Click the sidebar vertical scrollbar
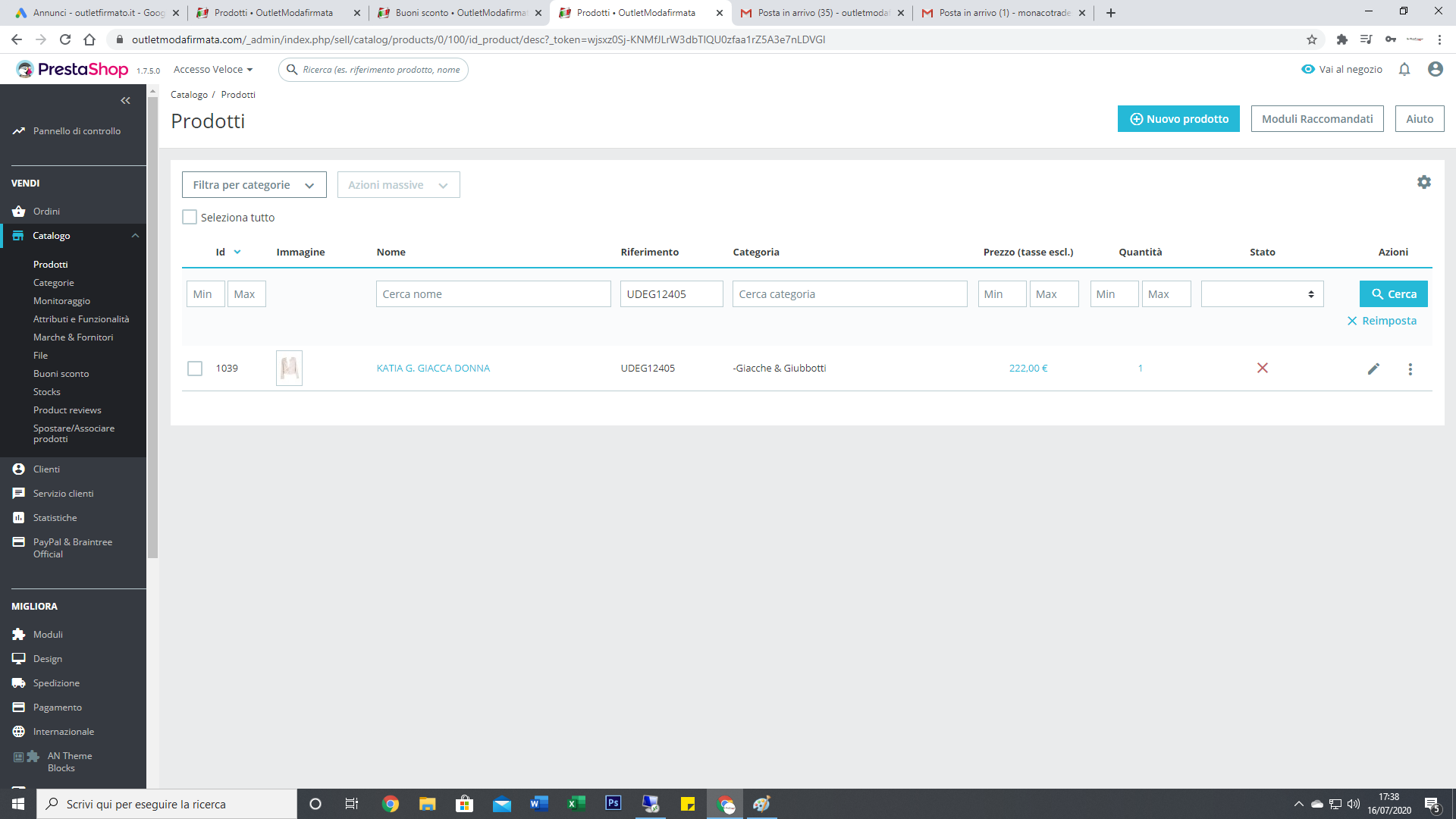This screenshot has width=1456, height=819. tap(152, 326)
